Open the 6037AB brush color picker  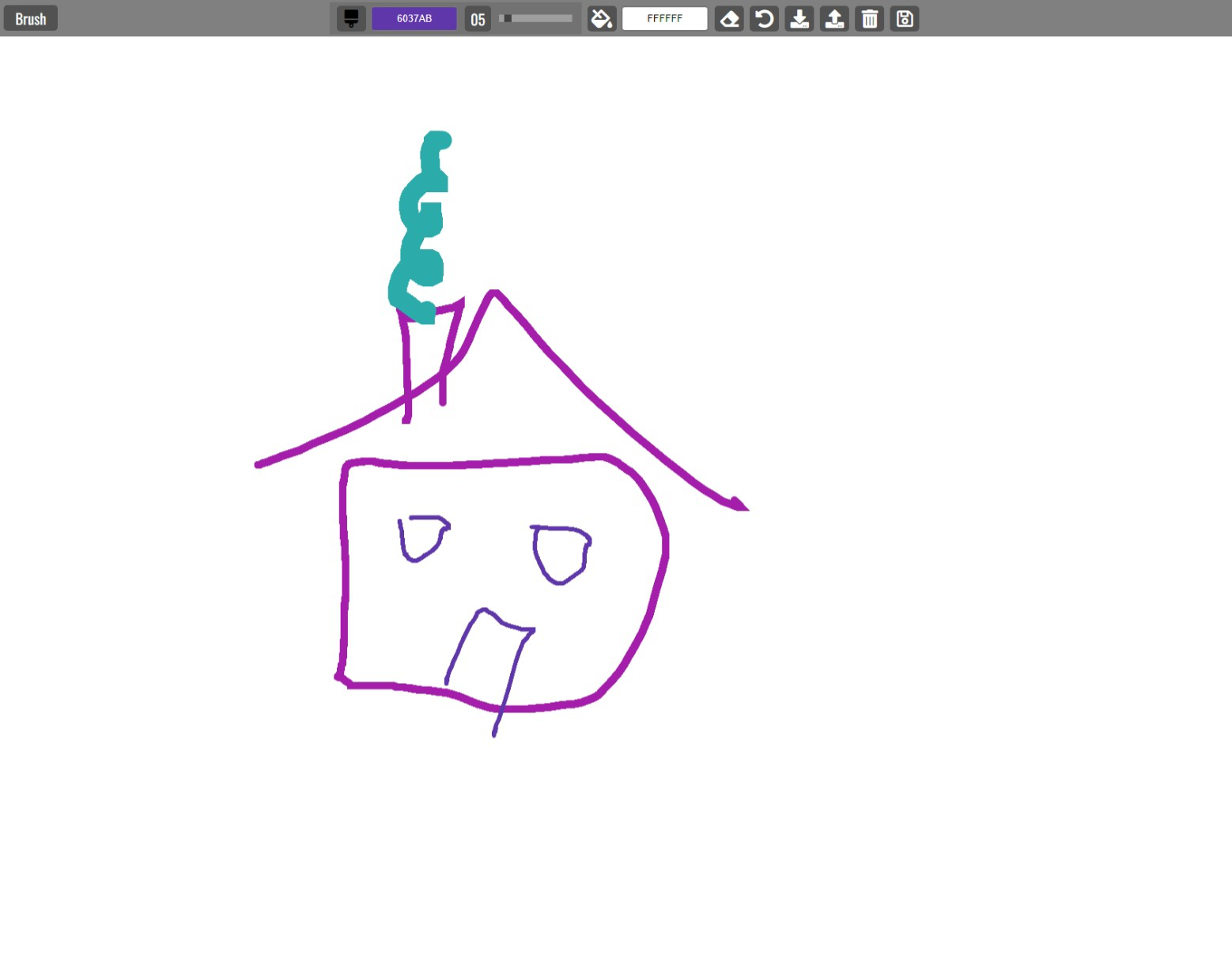click(x=414, y=18)
